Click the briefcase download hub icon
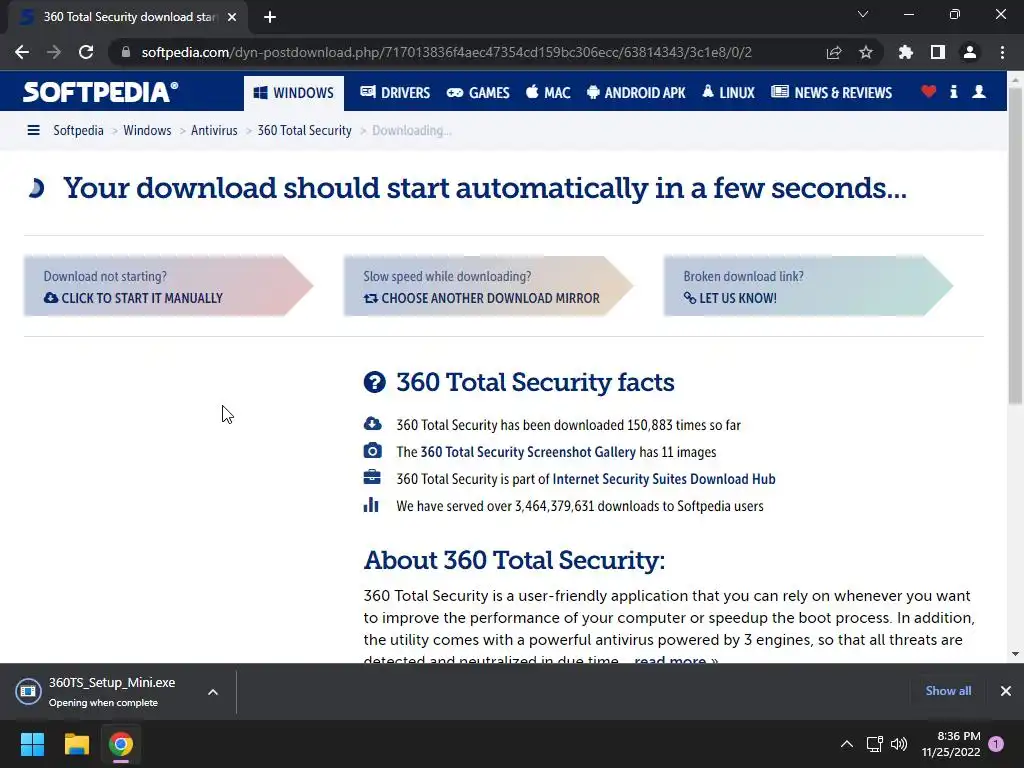Viewport: 1024px width, 768px height. coord(372,477)
